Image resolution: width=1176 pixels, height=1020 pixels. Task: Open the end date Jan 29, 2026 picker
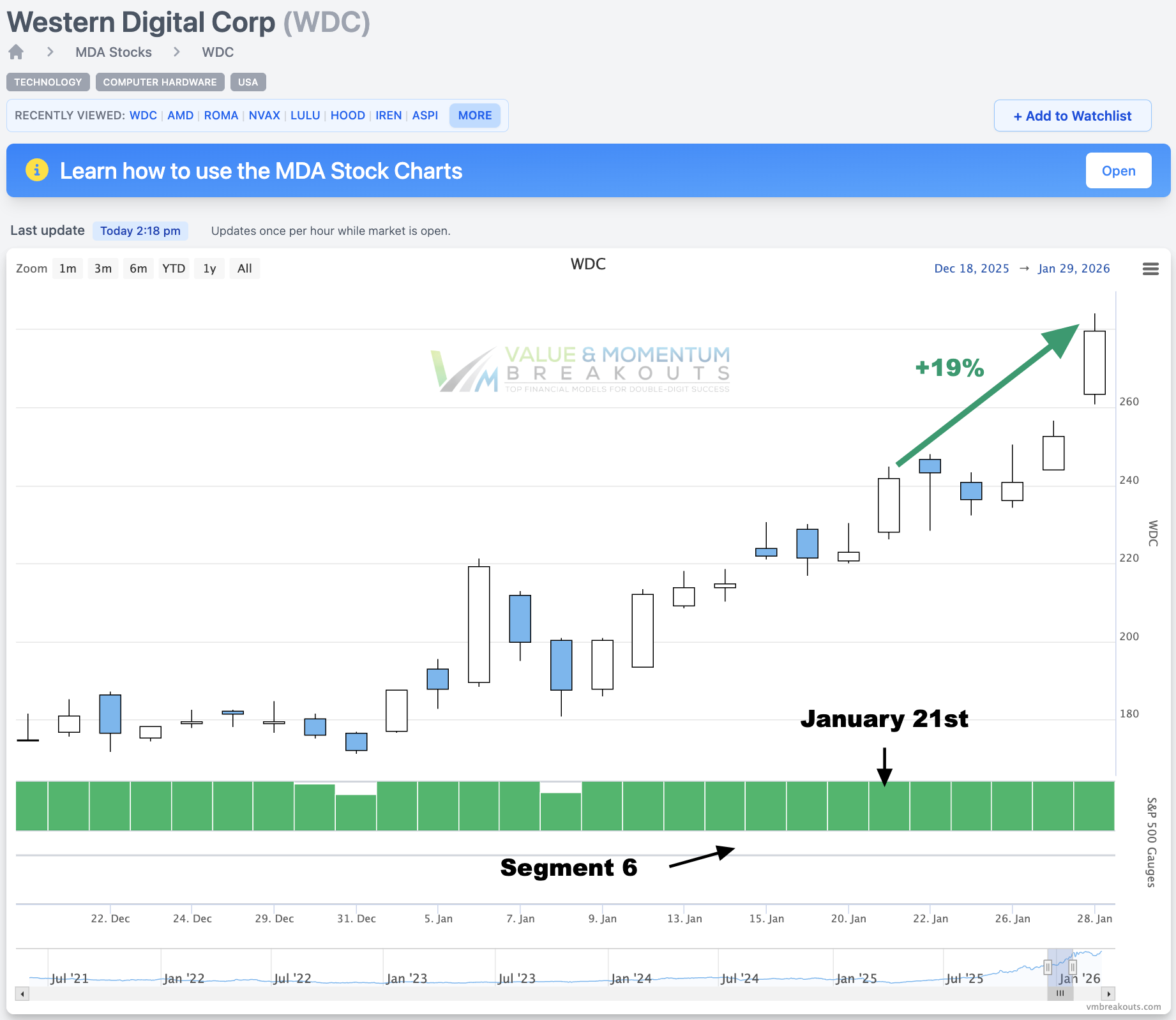(x=1074, y=269)
